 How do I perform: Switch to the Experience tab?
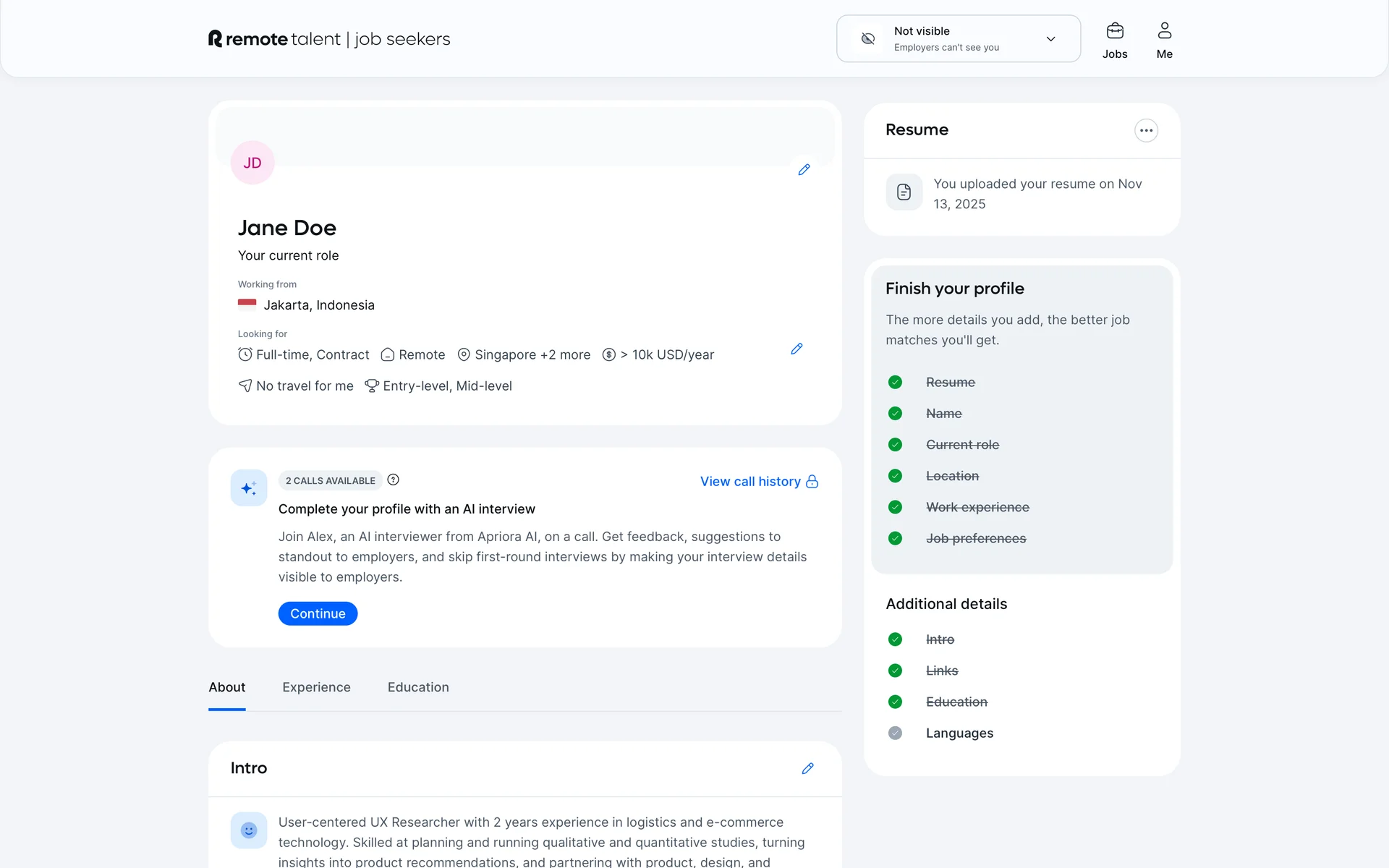pos(316,687)
